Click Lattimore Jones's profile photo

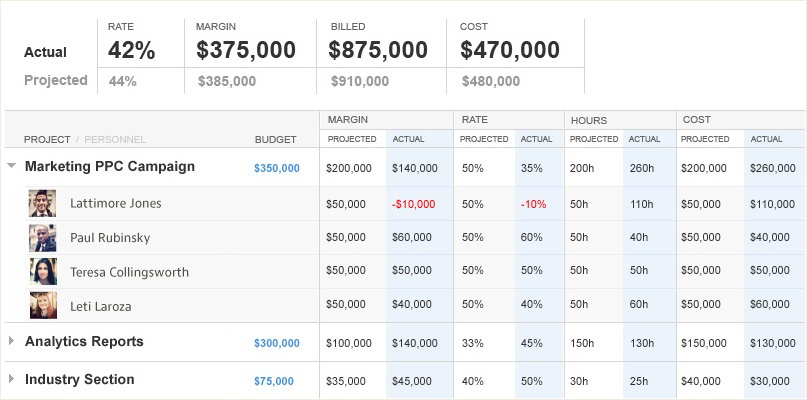(x=43, y=203)
